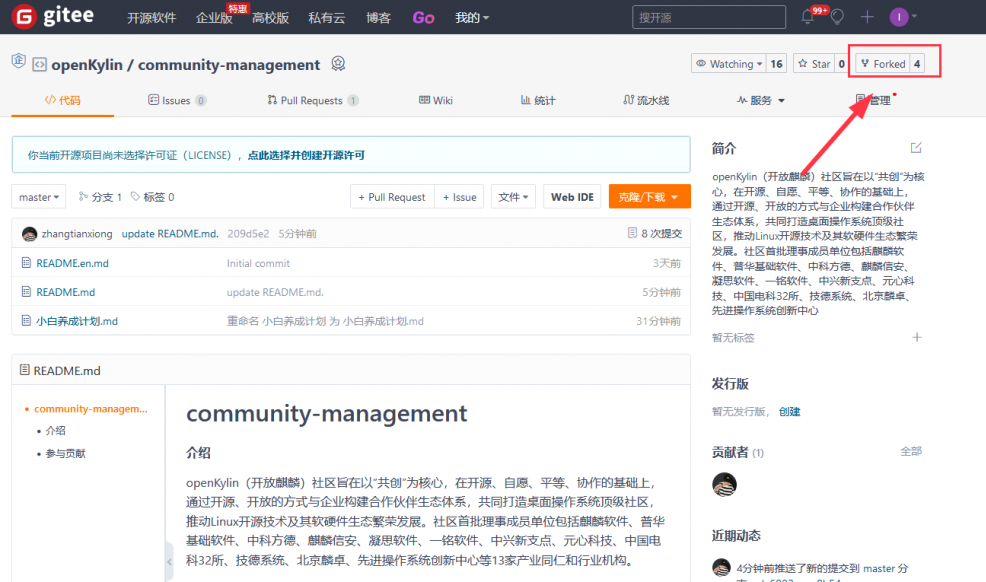Open the 流水线 tab

coord(646,100)
